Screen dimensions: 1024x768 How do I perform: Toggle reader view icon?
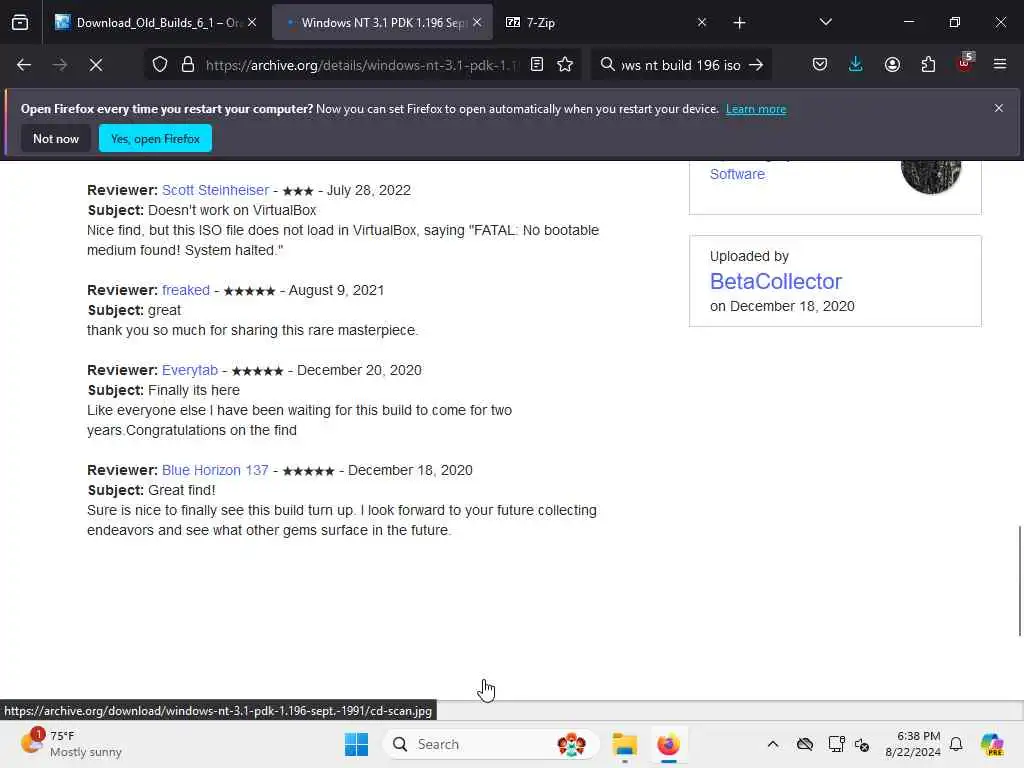pyautogui.click(x=537, y=65)
